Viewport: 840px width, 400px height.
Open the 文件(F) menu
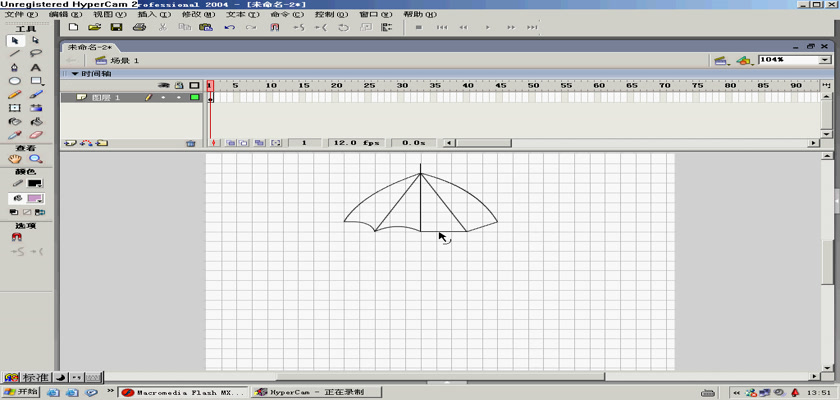(21, 14)
